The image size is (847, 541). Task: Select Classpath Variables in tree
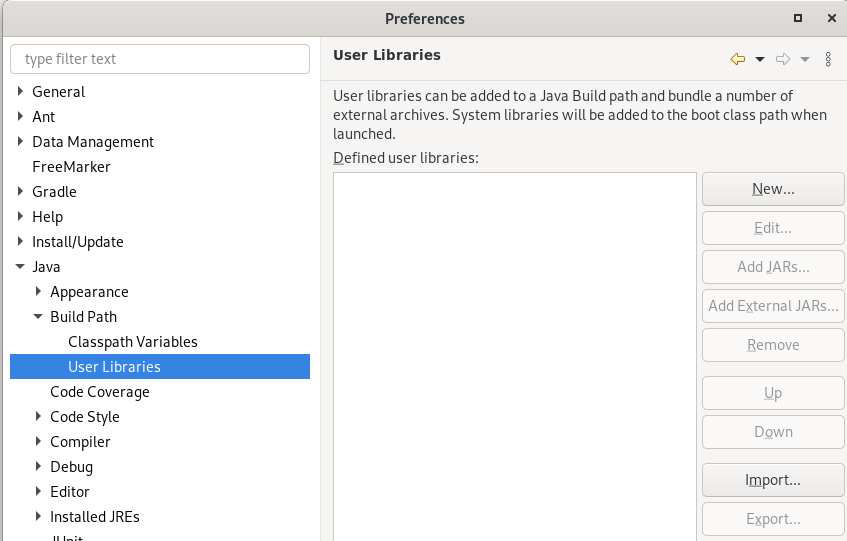(x=132, y=342)
